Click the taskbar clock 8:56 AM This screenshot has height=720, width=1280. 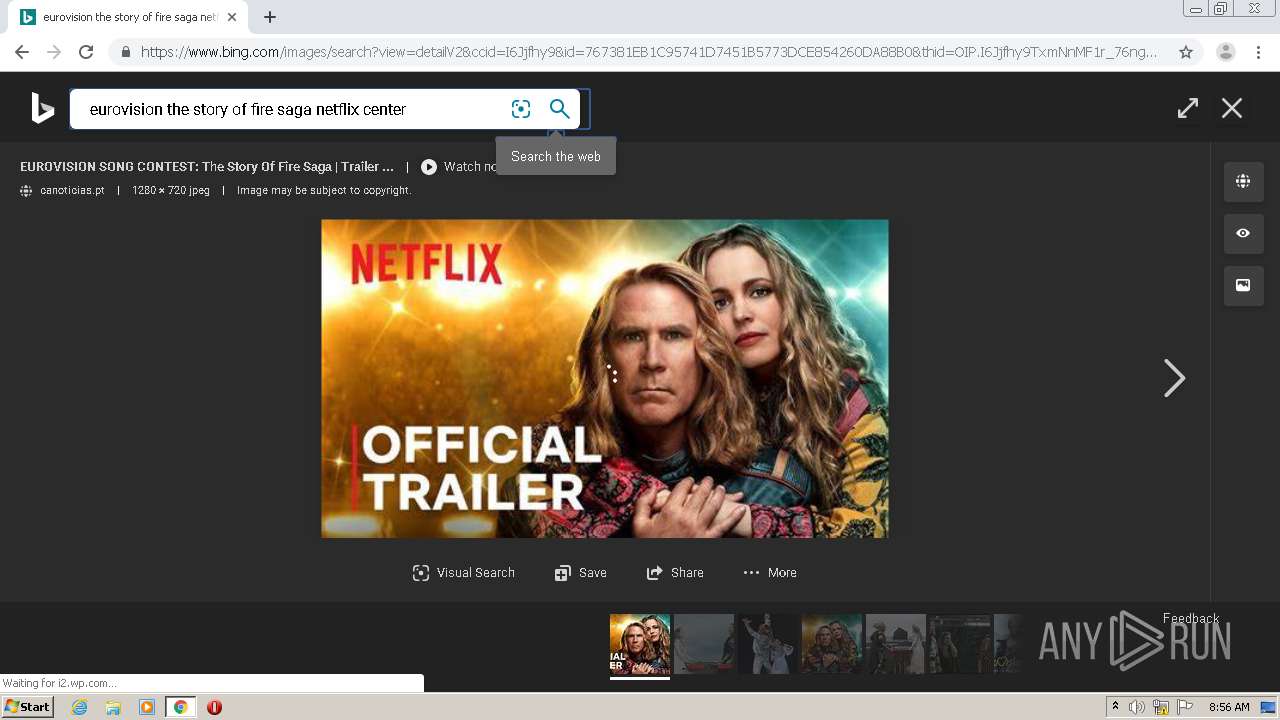pyautogui.click(x=1229, y=707)
